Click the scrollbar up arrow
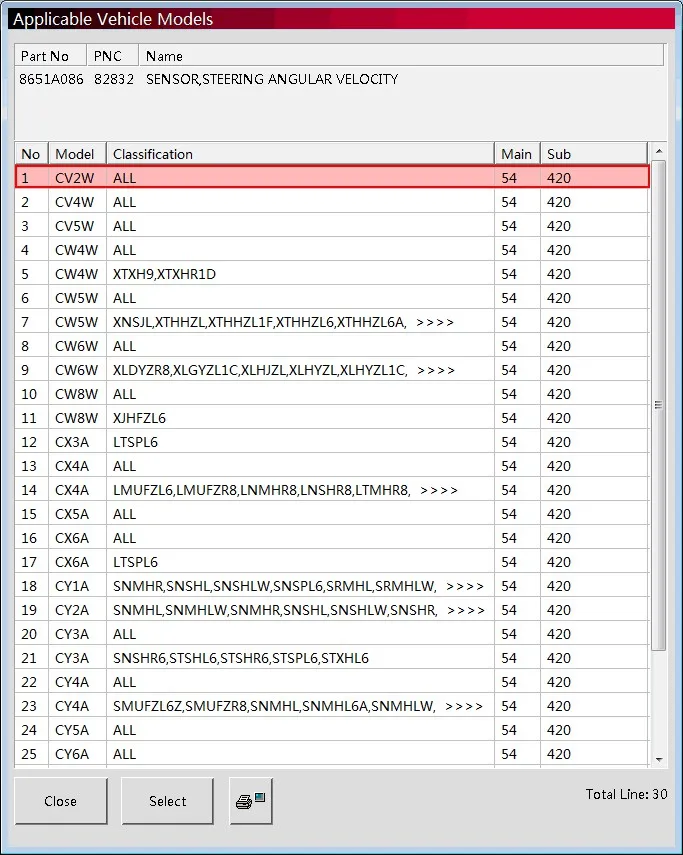Viewport: 683px width, 855px height. 658,150
